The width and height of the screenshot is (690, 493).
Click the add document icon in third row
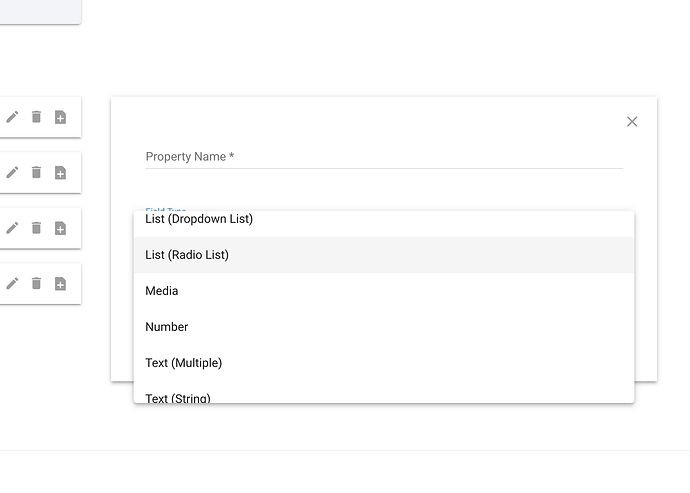pos(60,228)
